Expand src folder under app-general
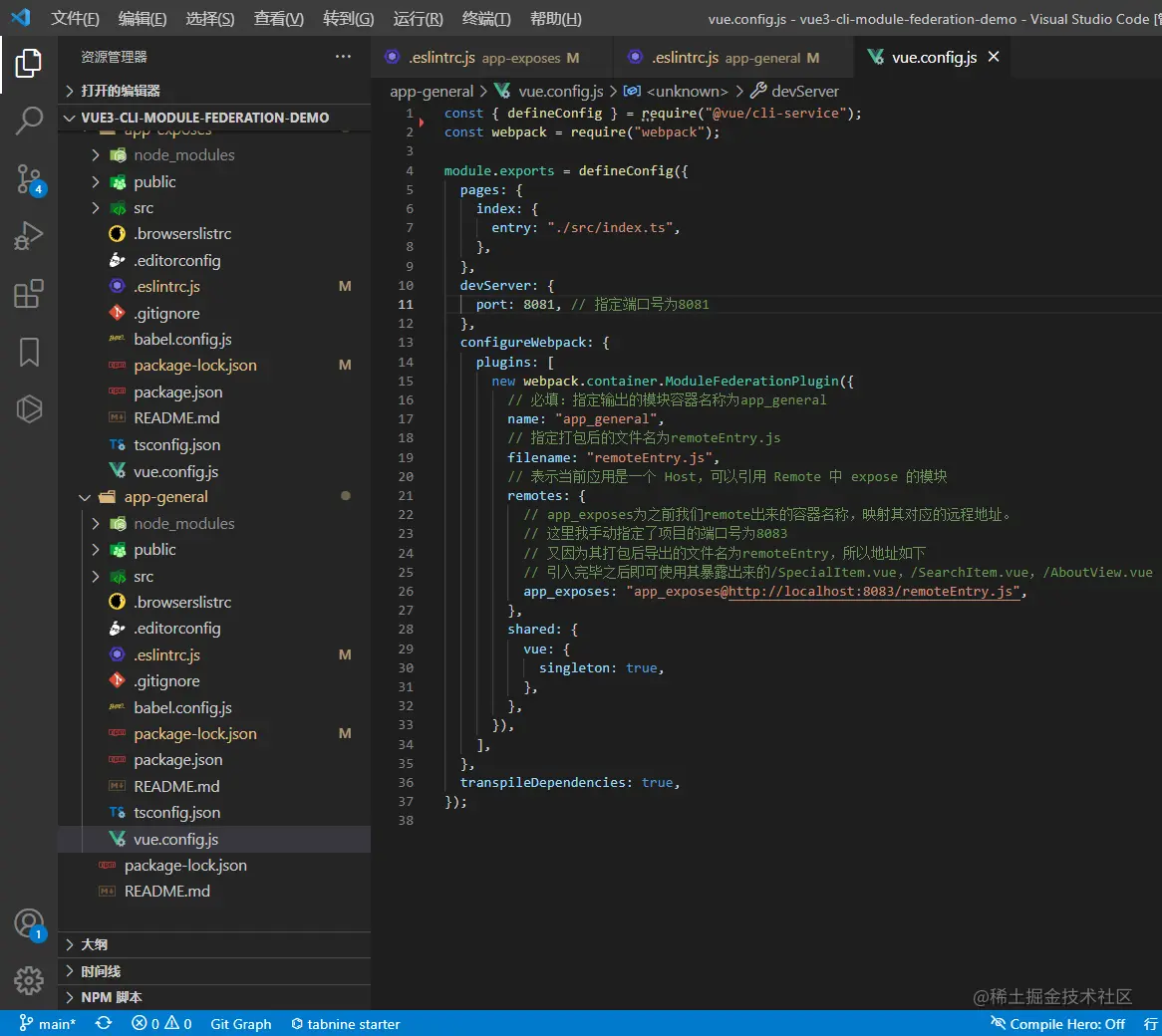Screen dimensions: 1162x1036 coord(214,576)
